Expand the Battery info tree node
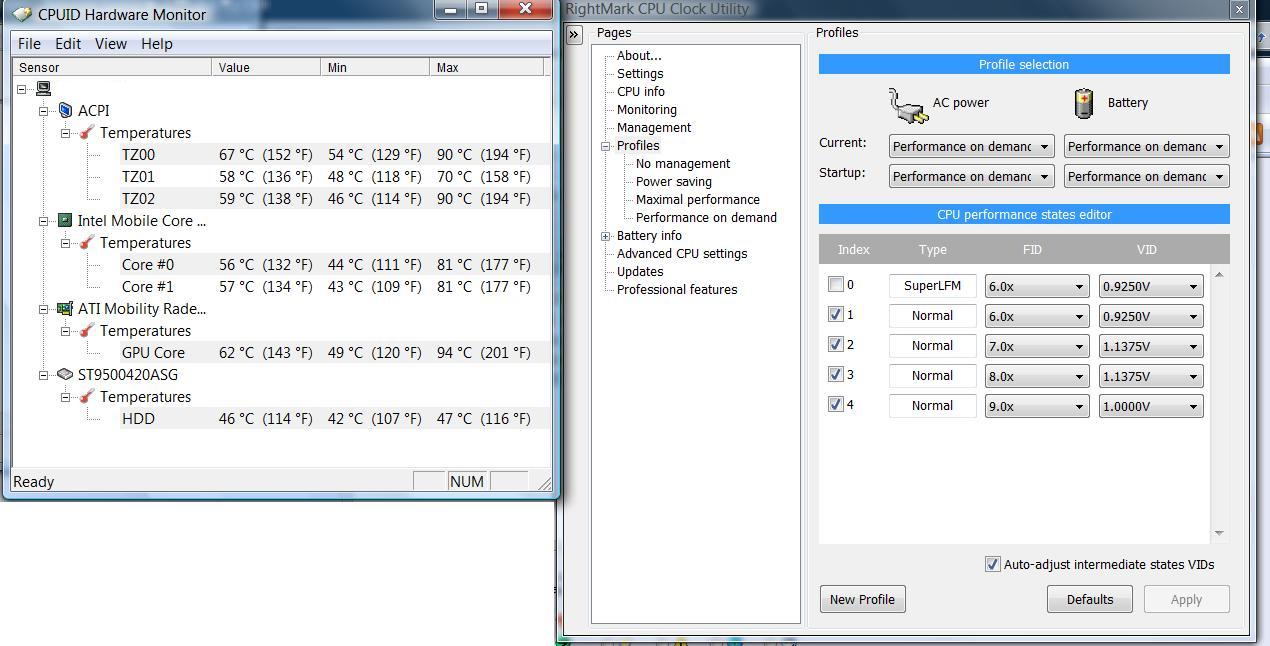The image size is (1270, 646). coord(605,236)
